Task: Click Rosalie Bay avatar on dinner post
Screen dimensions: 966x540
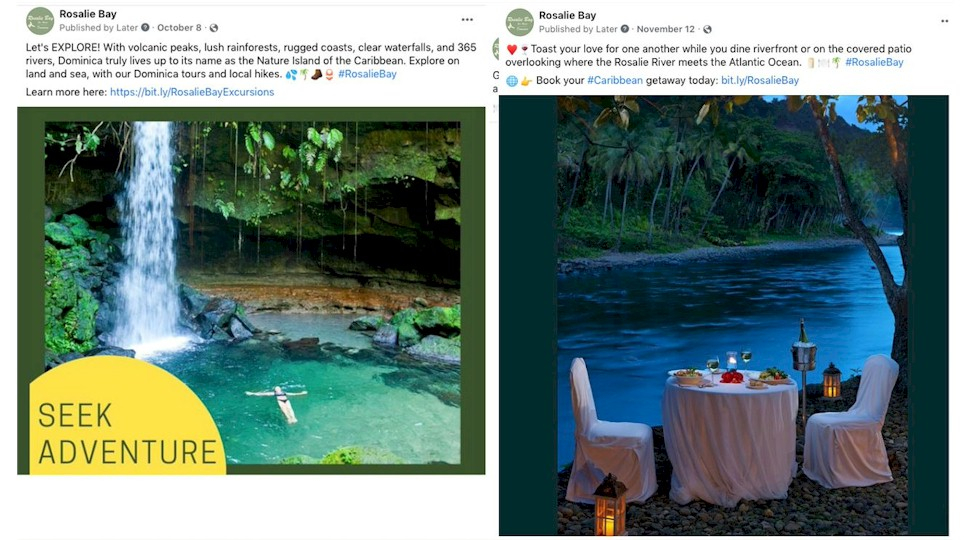Action: 519,22
